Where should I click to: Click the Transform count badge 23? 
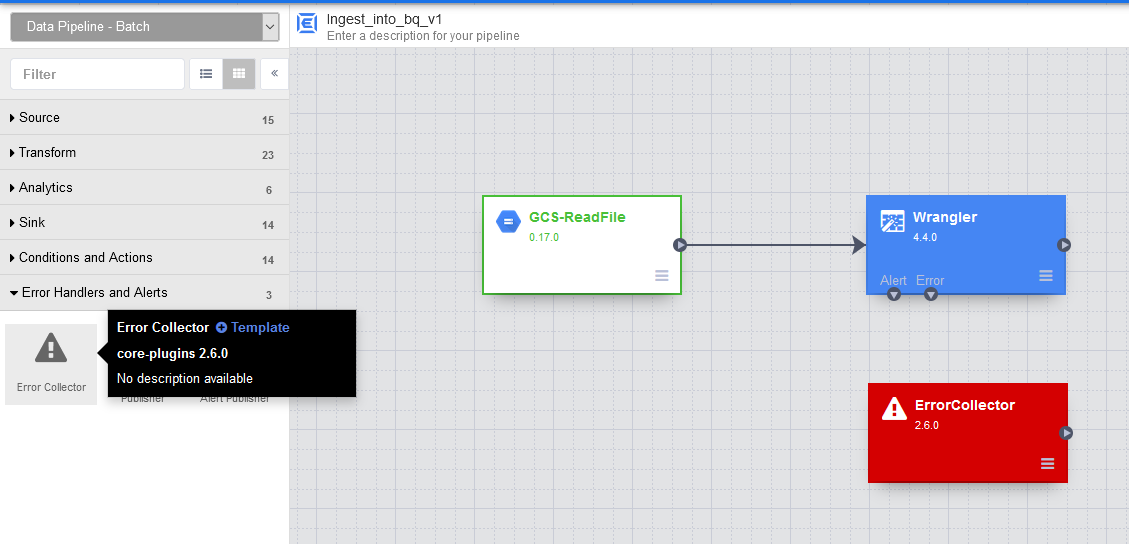268,155
